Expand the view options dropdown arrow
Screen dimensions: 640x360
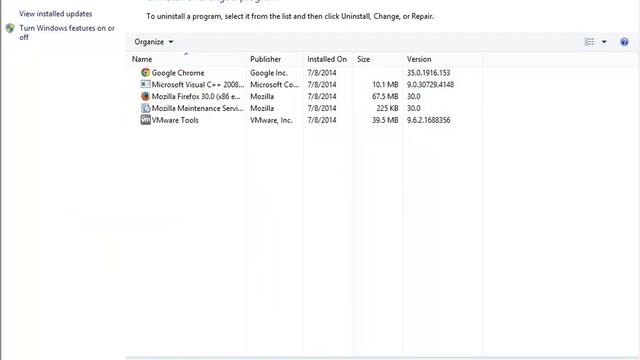(x=604, y=42)
